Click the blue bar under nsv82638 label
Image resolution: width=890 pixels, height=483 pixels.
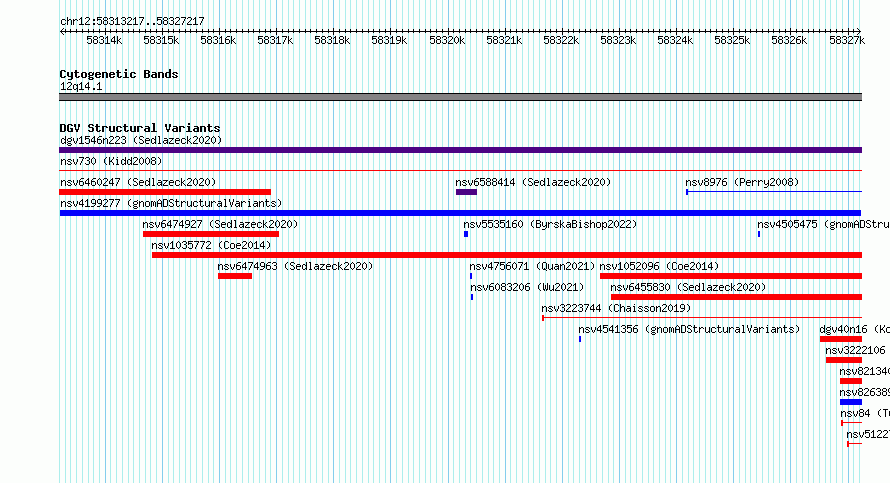coord(851,402)
